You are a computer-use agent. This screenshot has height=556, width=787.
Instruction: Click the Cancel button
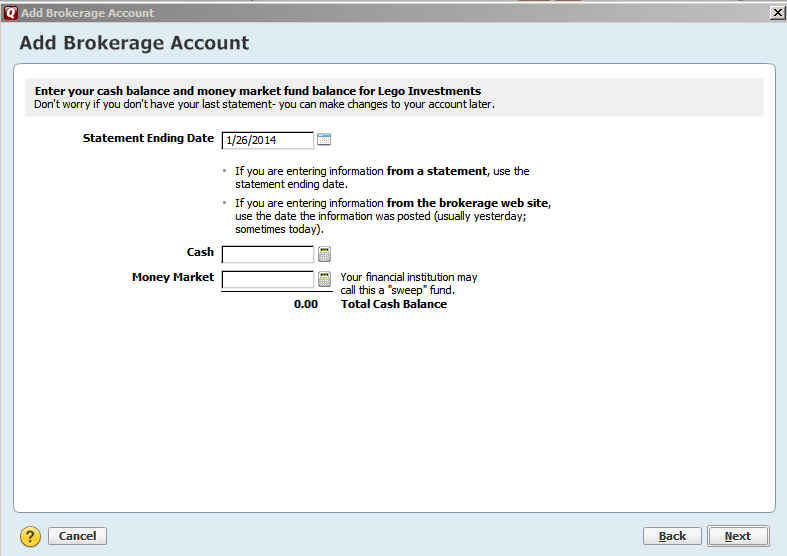click(77, 536)
